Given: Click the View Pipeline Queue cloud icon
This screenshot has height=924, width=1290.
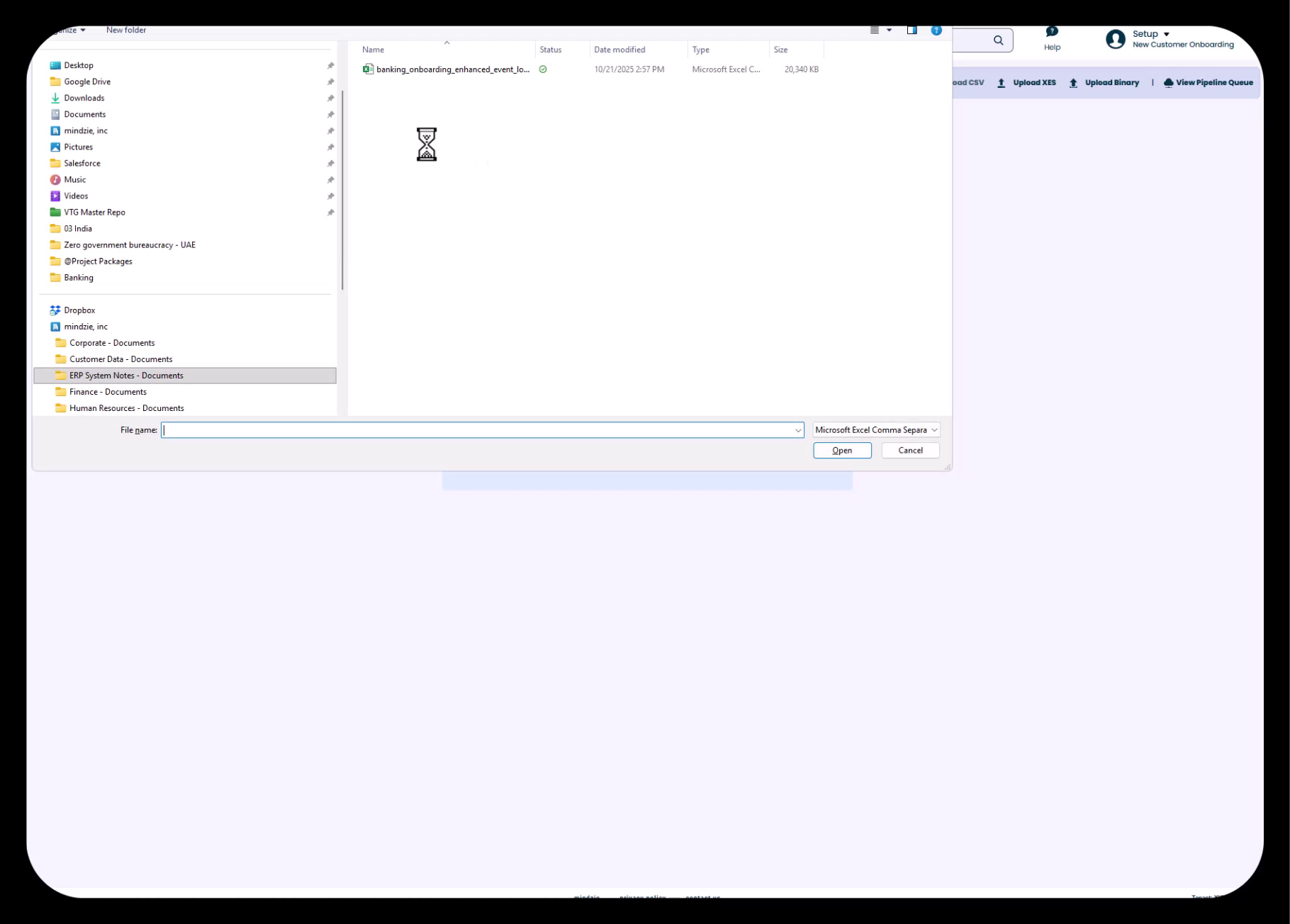Looking at the screenshot, I should pyautogui.click(x=1168, y=83).
